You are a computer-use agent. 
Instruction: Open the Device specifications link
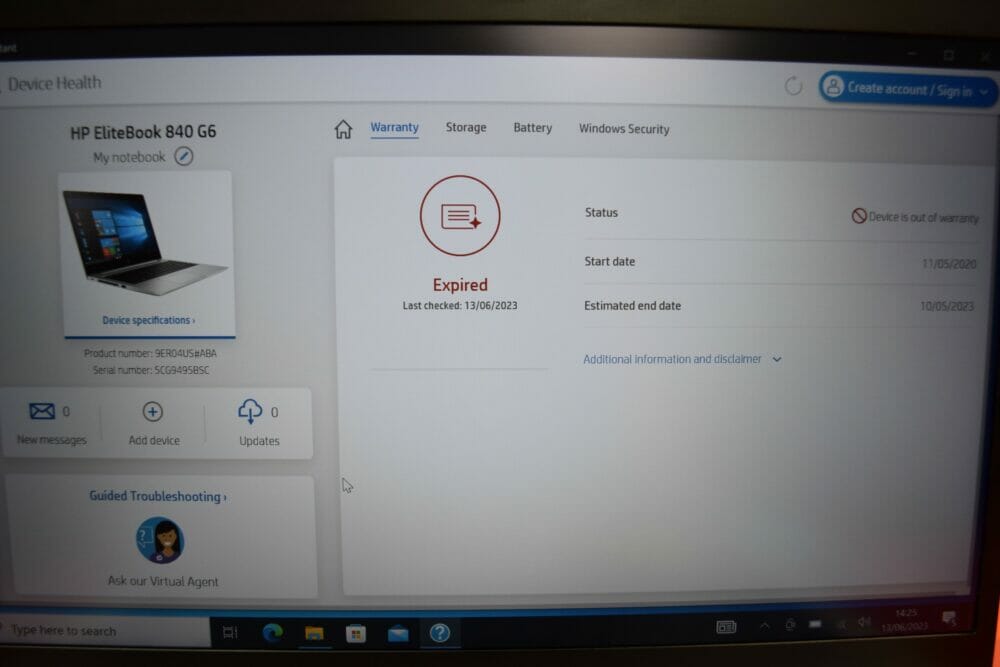pos(149,320)
